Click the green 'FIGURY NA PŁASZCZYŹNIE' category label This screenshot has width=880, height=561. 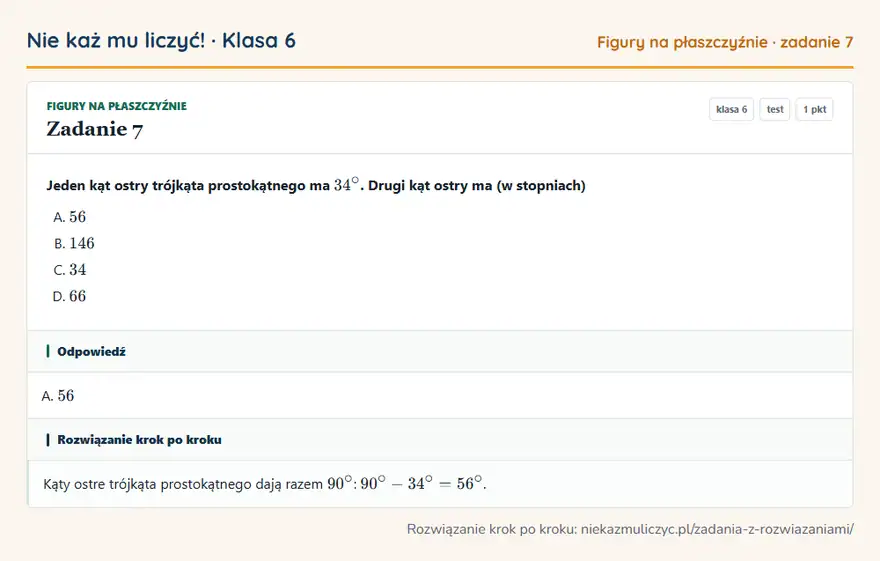click(x=117, y=106)
